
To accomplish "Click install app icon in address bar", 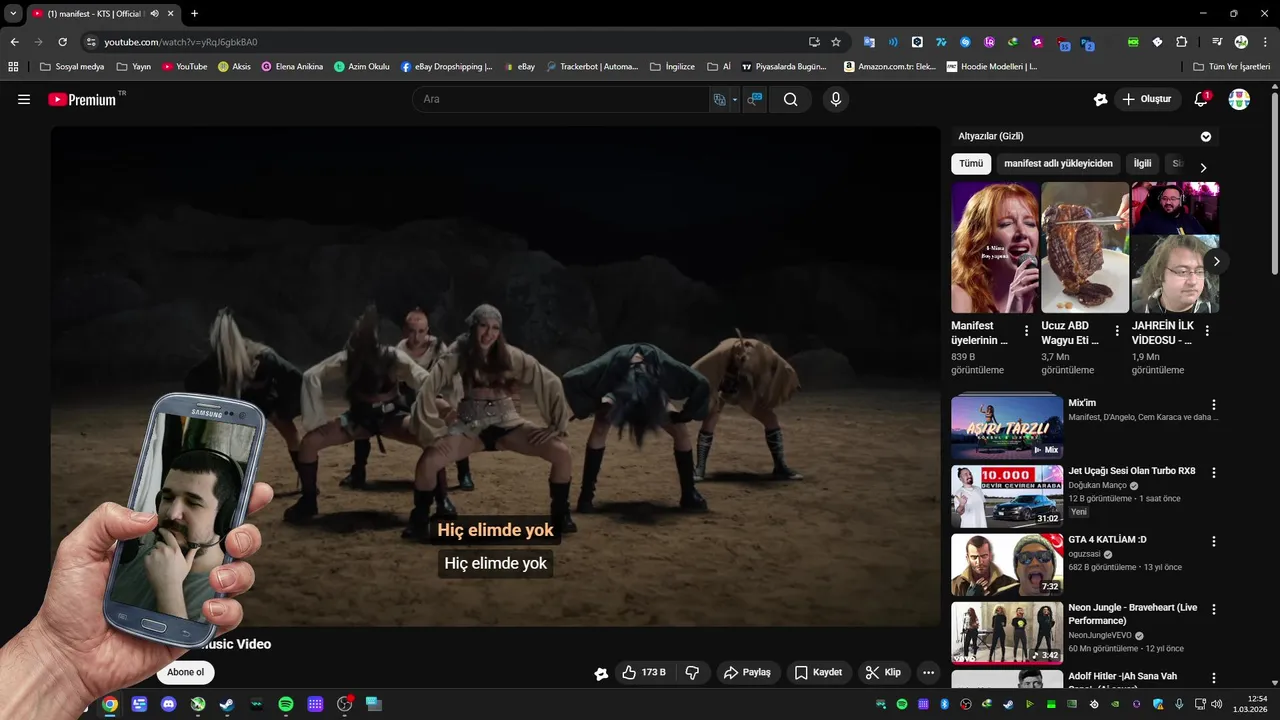I will tap(814, 42).
